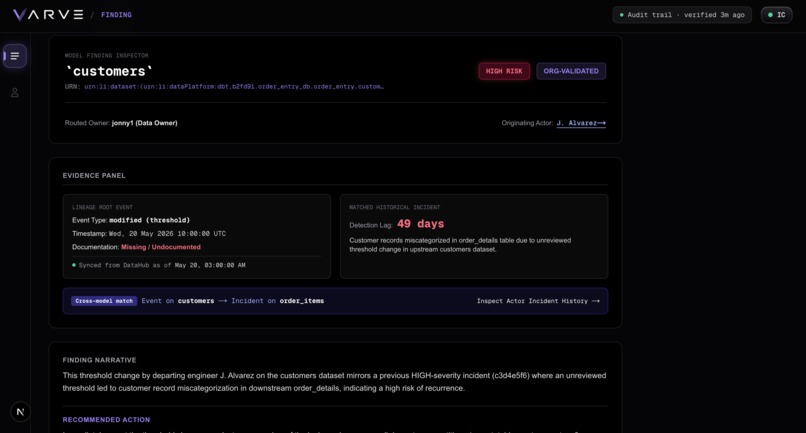Click the HIGH RISK badge
This screenshot has width=806, height=433.
[504, 71]
